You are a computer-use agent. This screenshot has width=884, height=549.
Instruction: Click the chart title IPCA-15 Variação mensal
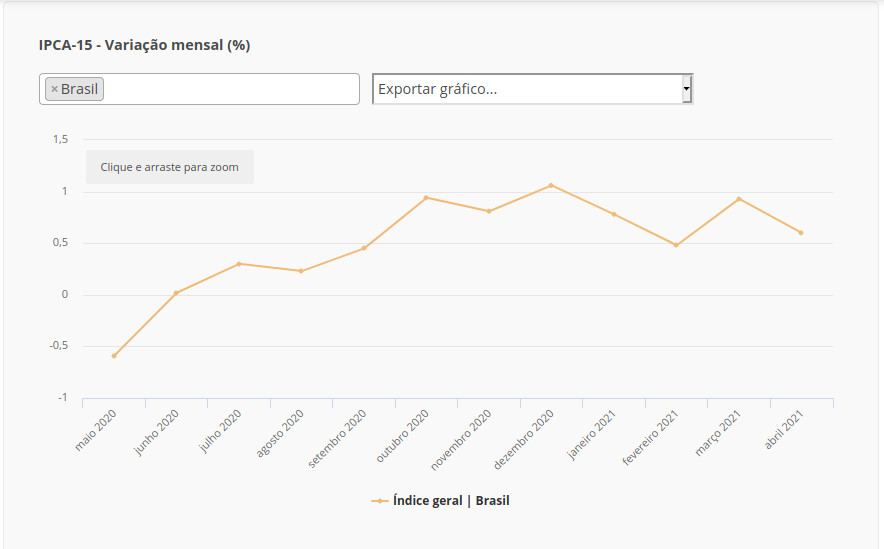pyautogui.click(x=144, y=45)
